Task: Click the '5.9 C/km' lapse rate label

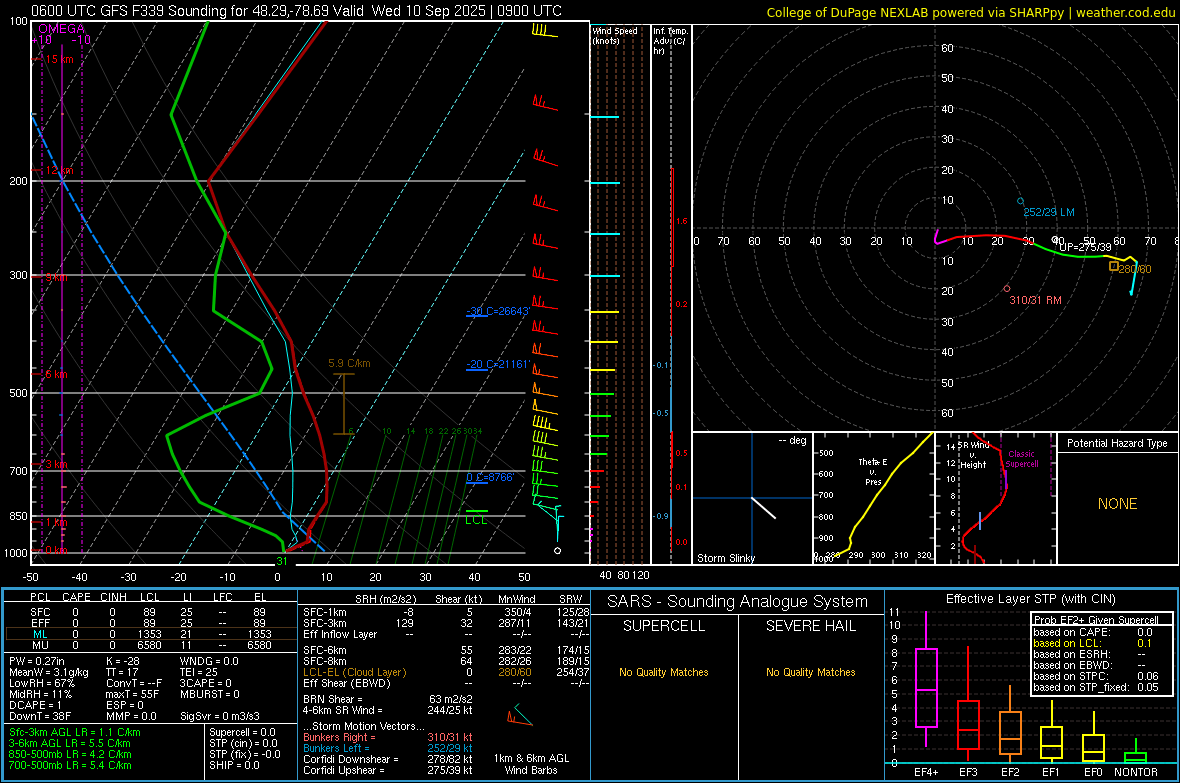Action: [x=349, y=363]
